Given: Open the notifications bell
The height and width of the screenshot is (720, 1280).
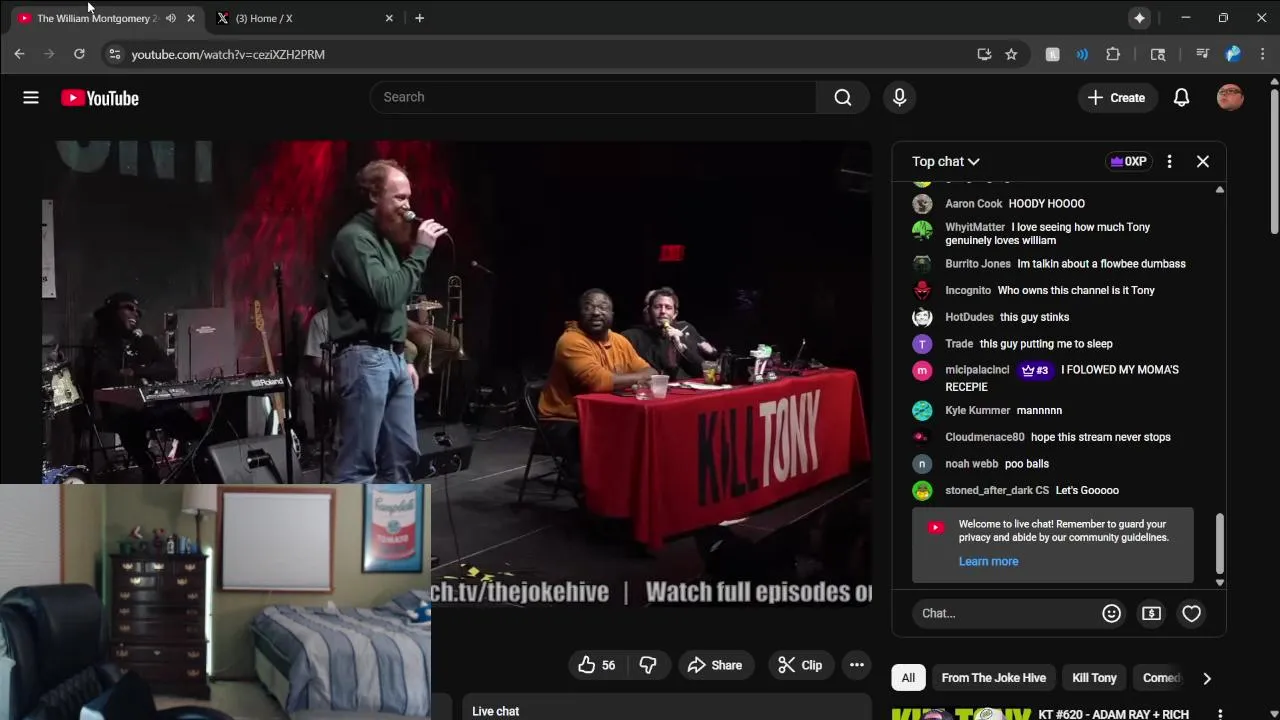Looking at the screenshot, I should click(1181, 97).
